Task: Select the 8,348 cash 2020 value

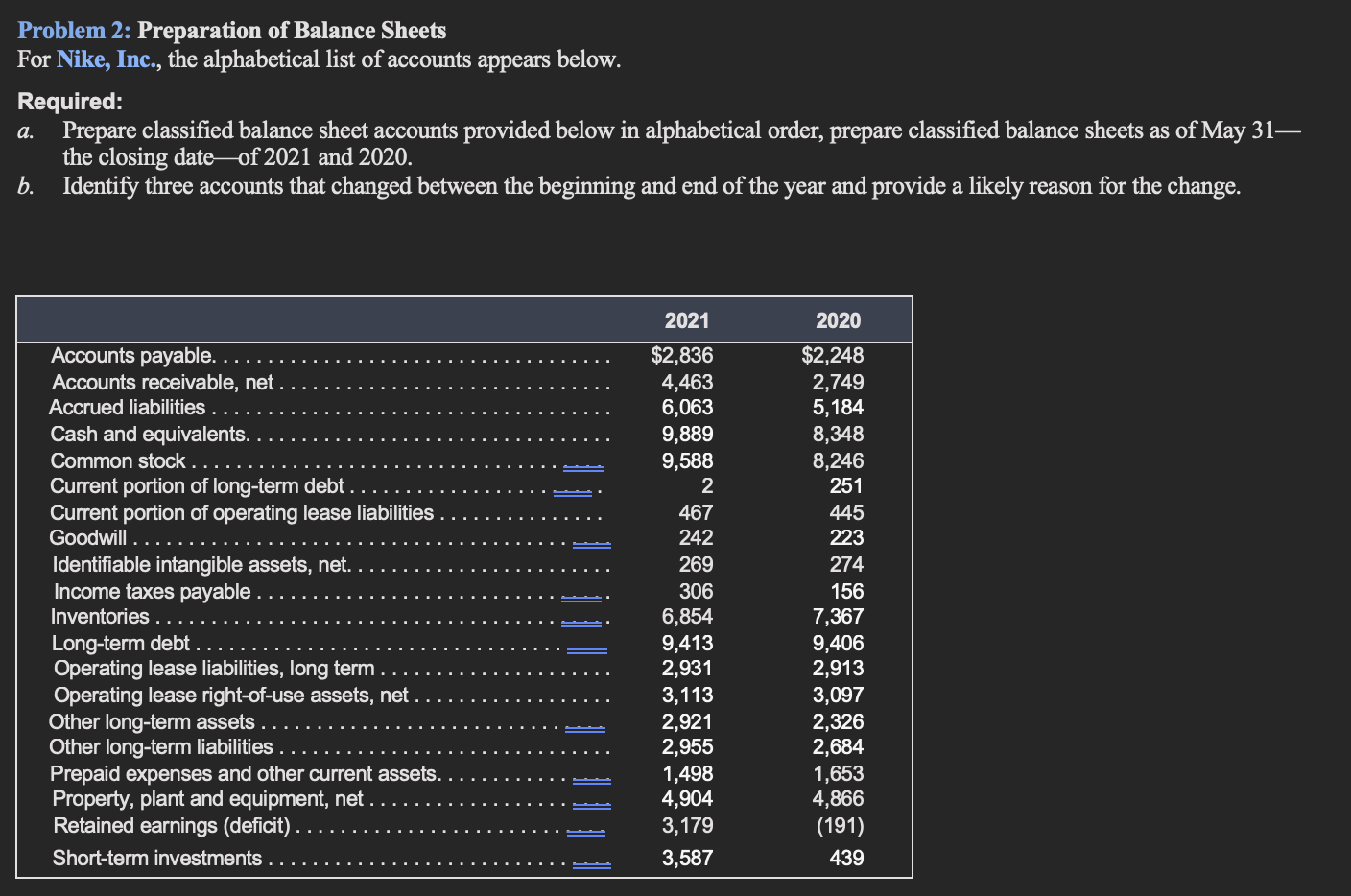Action: (x=839, y=435)
